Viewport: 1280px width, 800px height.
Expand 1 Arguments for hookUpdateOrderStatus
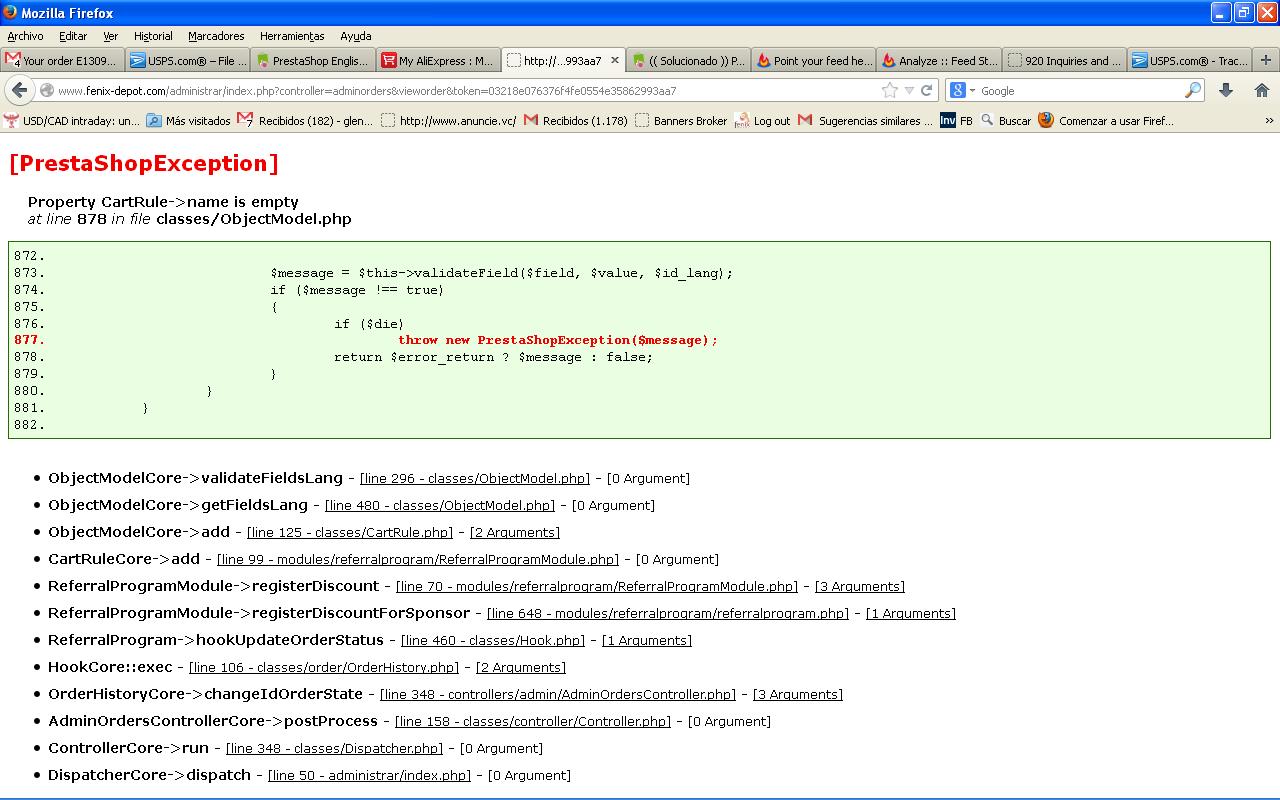pyautogui.click(x=647, y=641)
